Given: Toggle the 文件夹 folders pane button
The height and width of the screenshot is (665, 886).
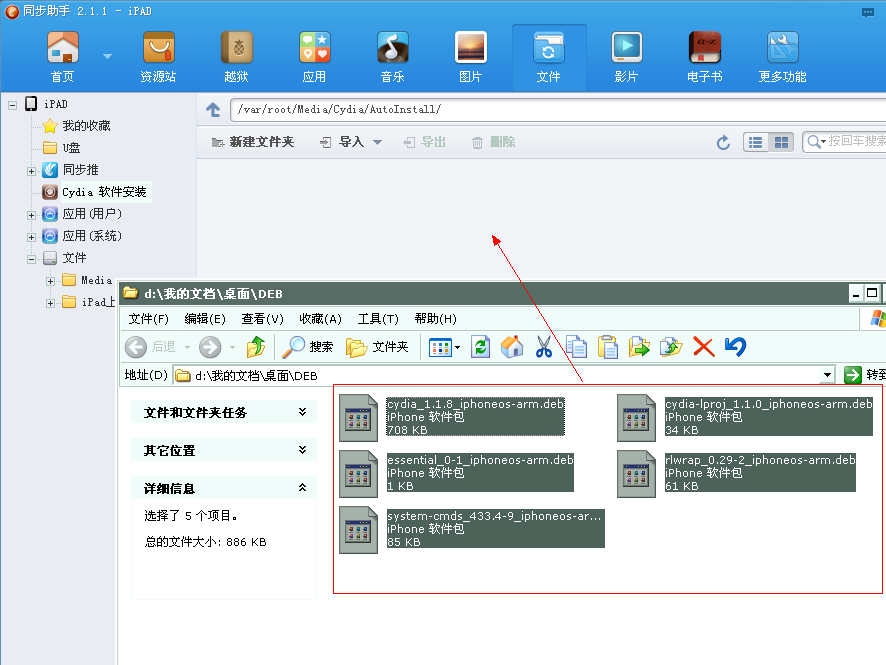Looking at the screenshot, I should coord(377,347).
